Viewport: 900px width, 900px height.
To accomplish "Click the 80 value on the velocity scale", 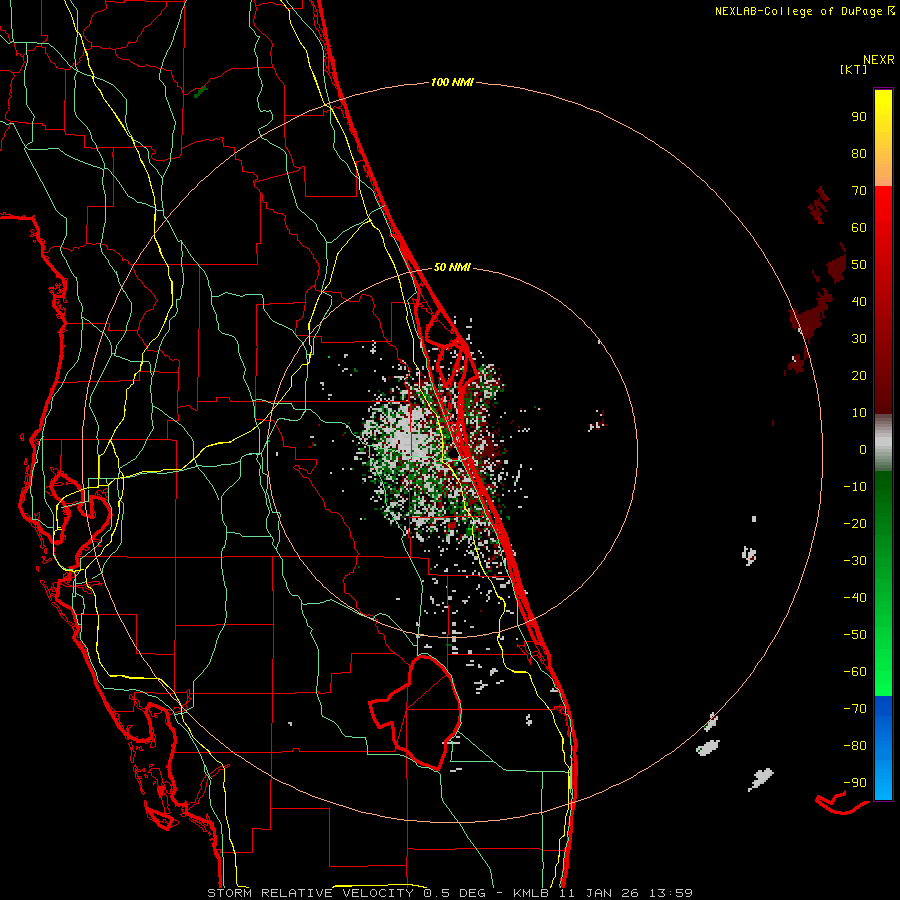I will [x=859, y=153].
